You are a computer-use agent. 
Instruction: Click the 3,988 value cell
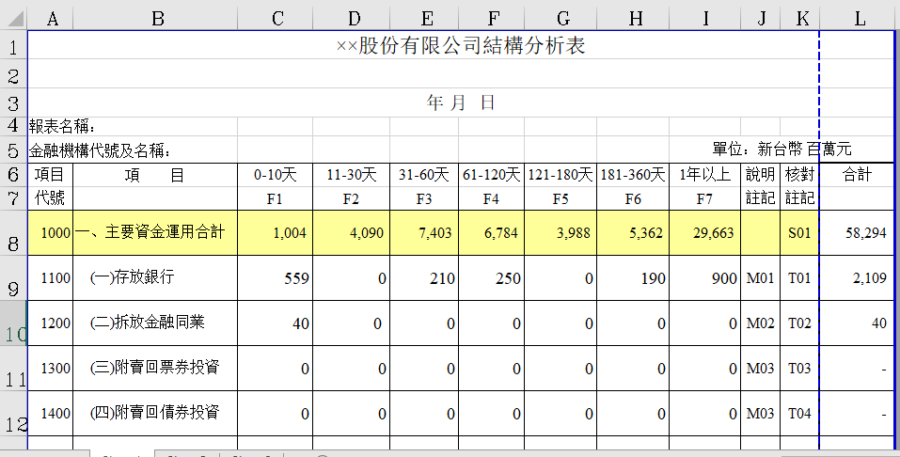click(561, 233)
